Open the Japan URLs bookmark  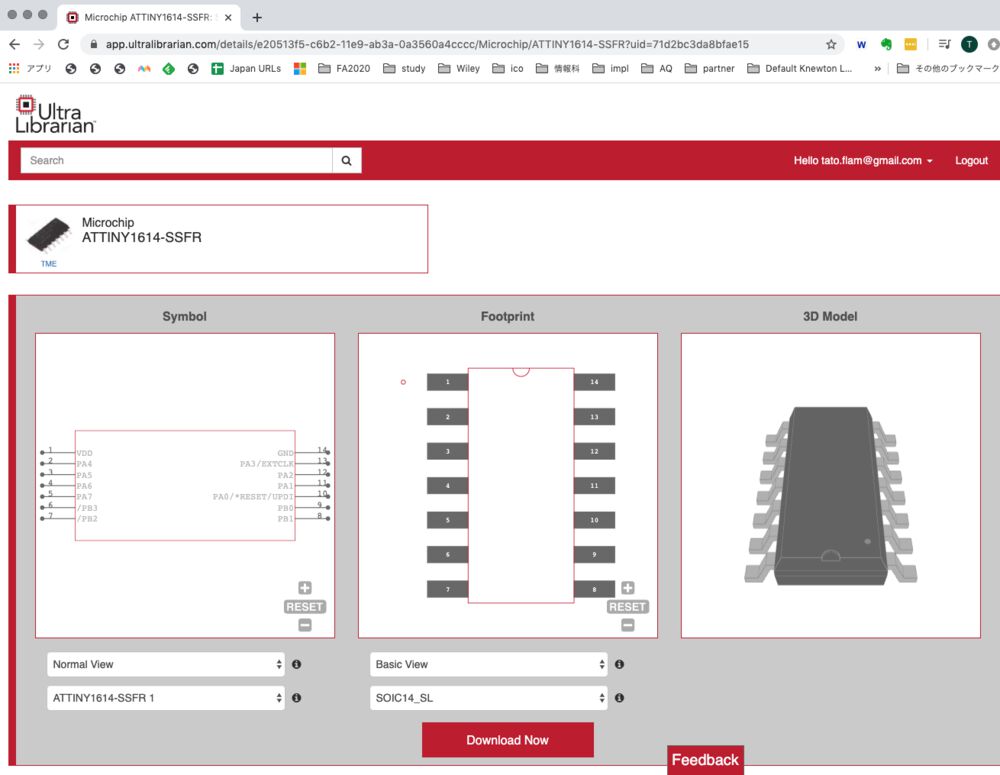pos(246,68)
